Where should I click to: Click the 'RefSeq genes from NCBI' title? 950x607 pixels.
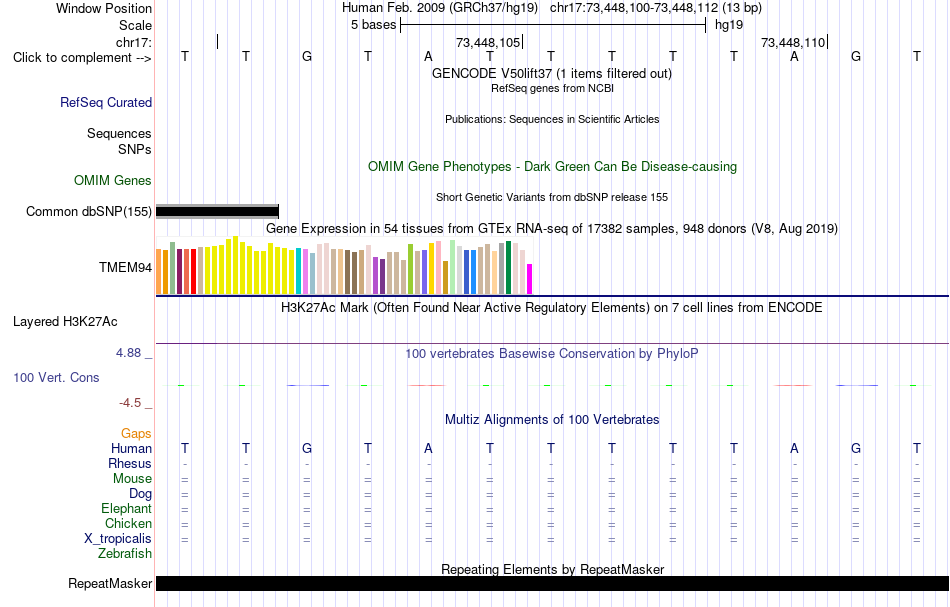pos(552,88)
